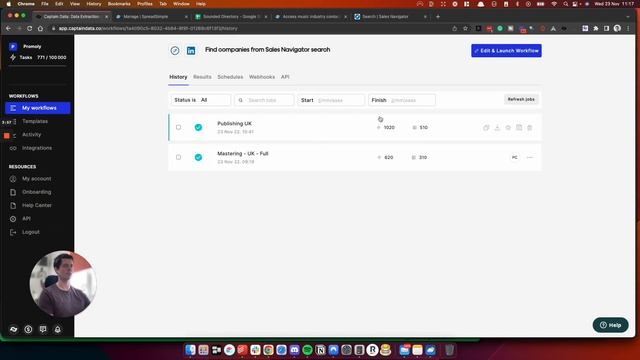Switch to the Results tab

coord(202,77)
